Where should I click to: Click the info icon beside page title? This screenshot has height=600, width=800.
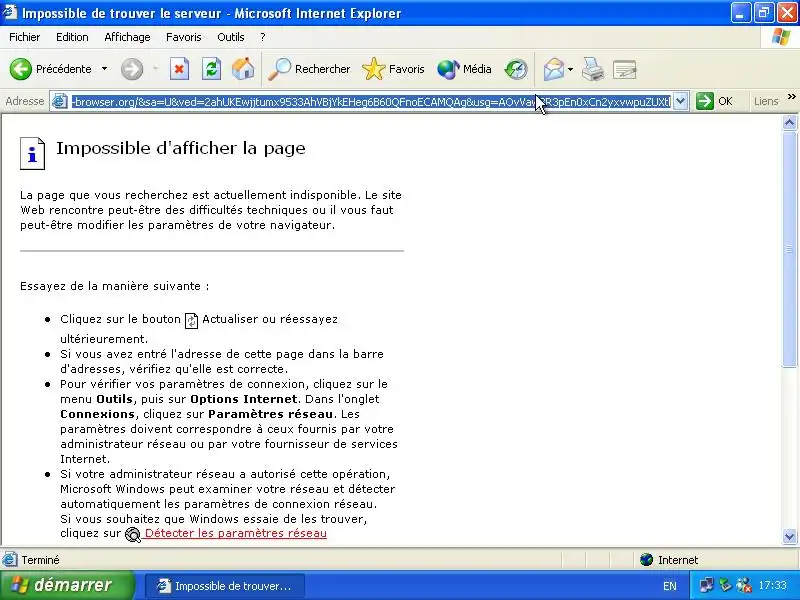(x=32, y=153)
